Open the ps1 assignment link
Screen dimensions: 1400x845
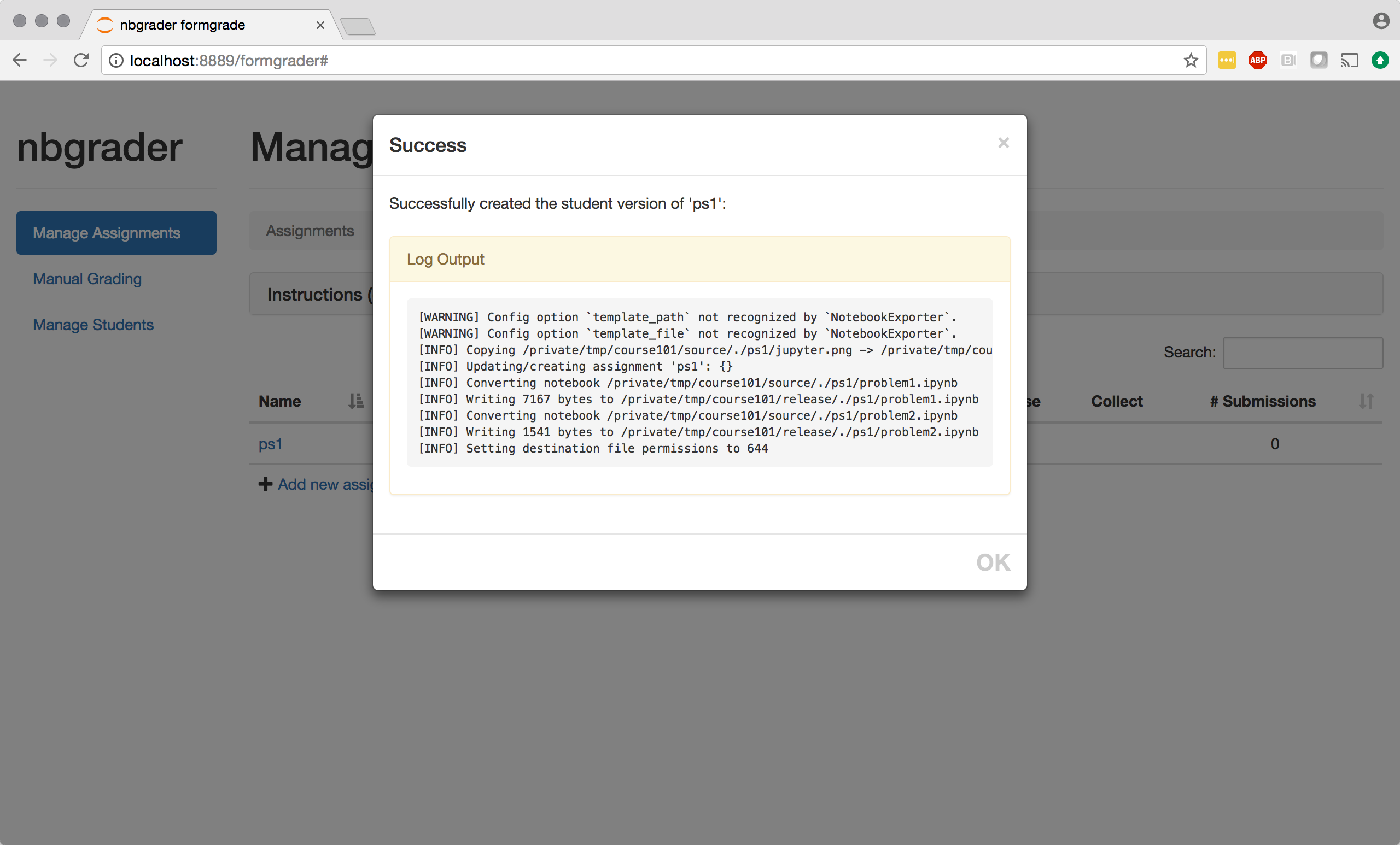(270, 444)
